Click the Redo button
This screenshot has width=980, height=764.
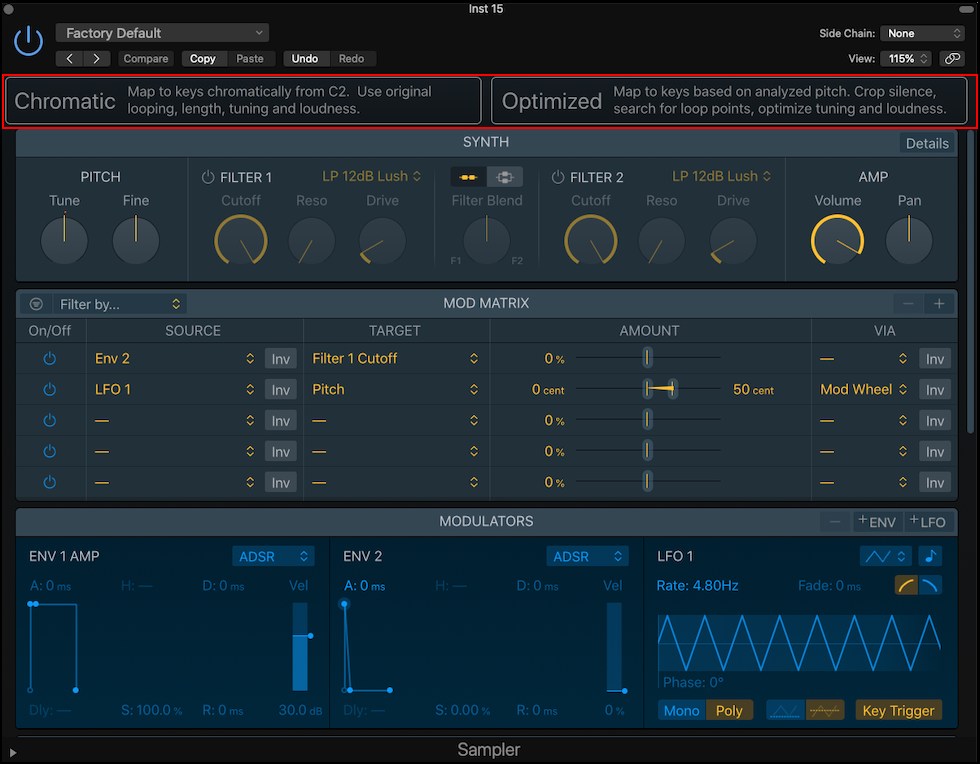click(x=351, y=59)
